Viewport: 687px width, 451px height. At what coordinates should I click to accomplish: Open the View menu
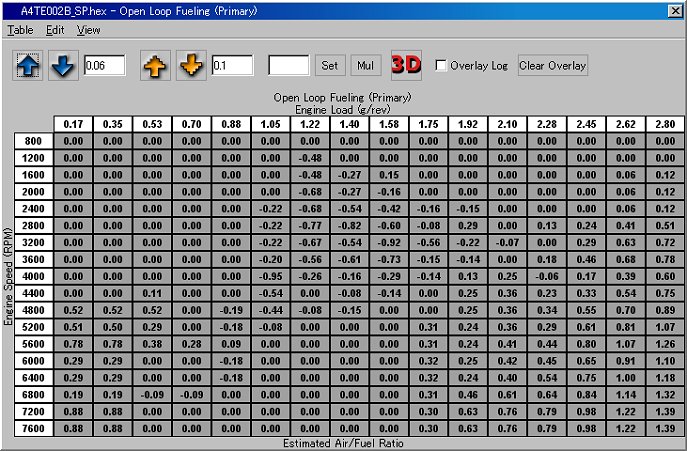click(89, 30)
